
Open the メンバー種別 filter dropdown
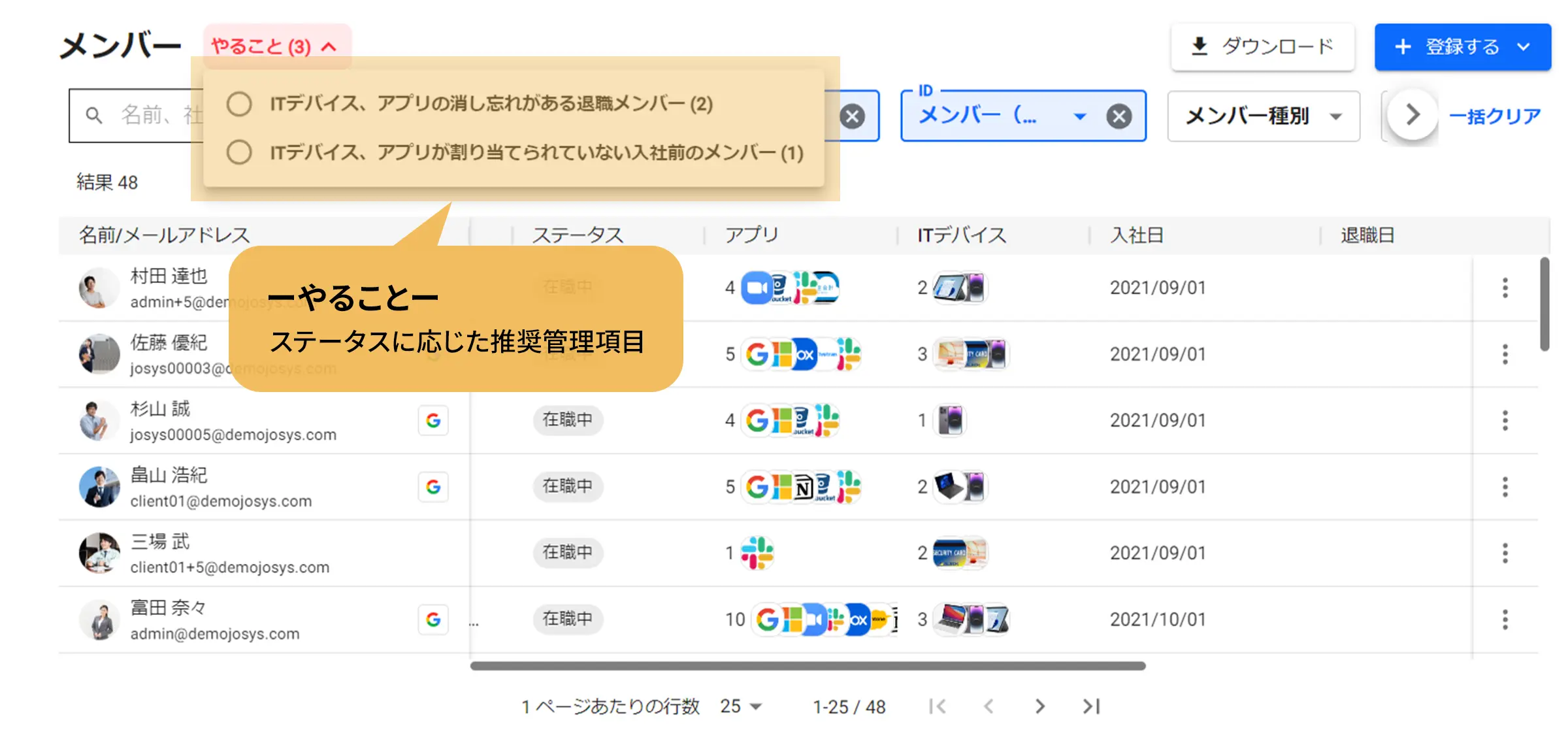point(1263,116)
